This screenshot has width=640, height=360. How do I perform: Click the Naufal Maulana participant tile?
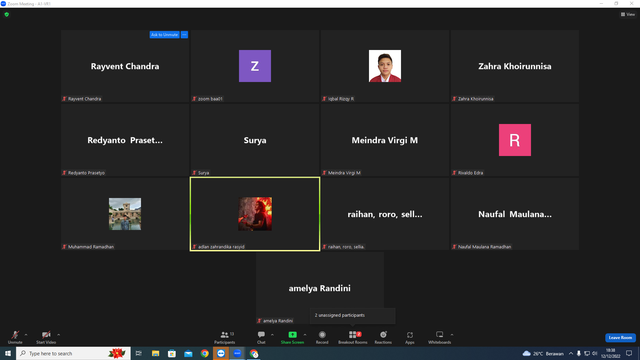coord(515,214)
